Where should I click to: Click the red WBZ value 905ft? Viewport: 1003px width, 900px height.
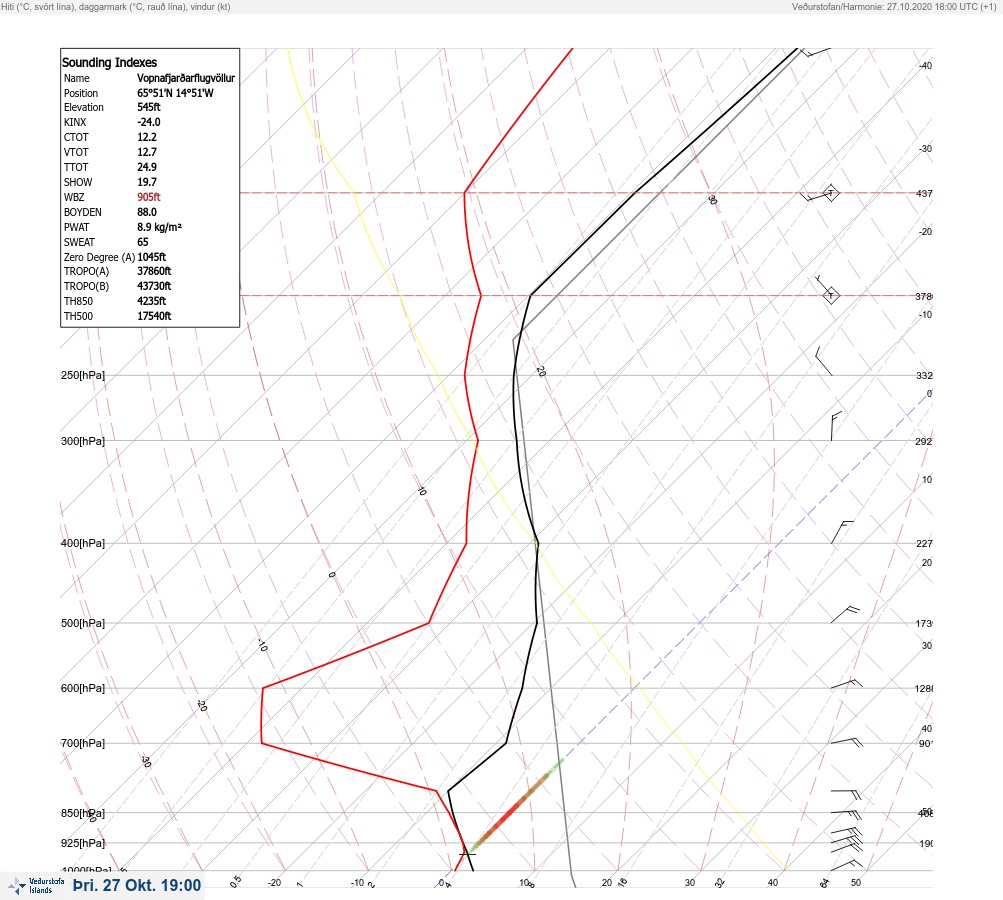148,197
